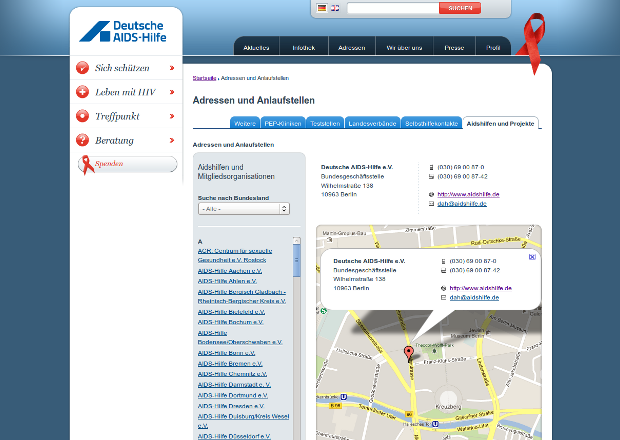Click the red ribbon icon on Spenden button

[87, 165]
